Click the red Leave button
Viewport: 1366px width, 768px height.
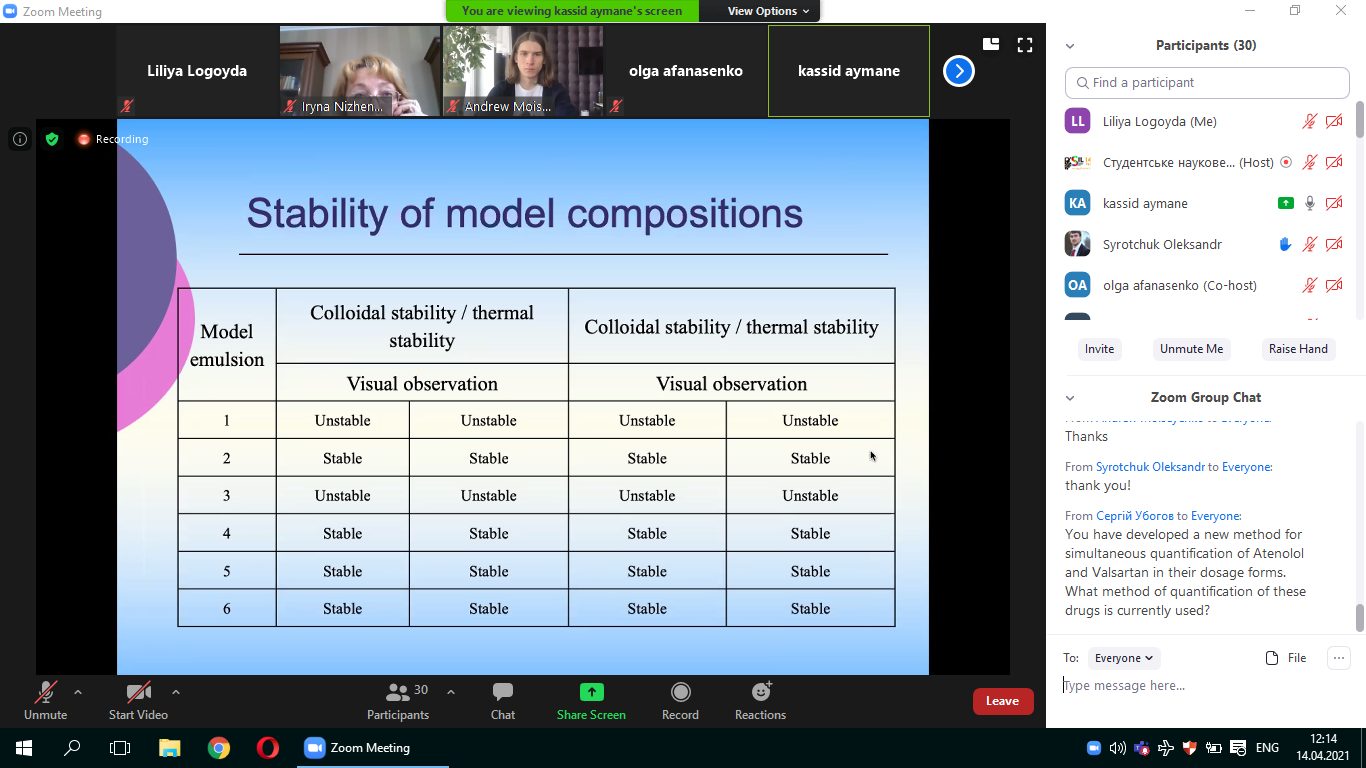point(1002,701)
